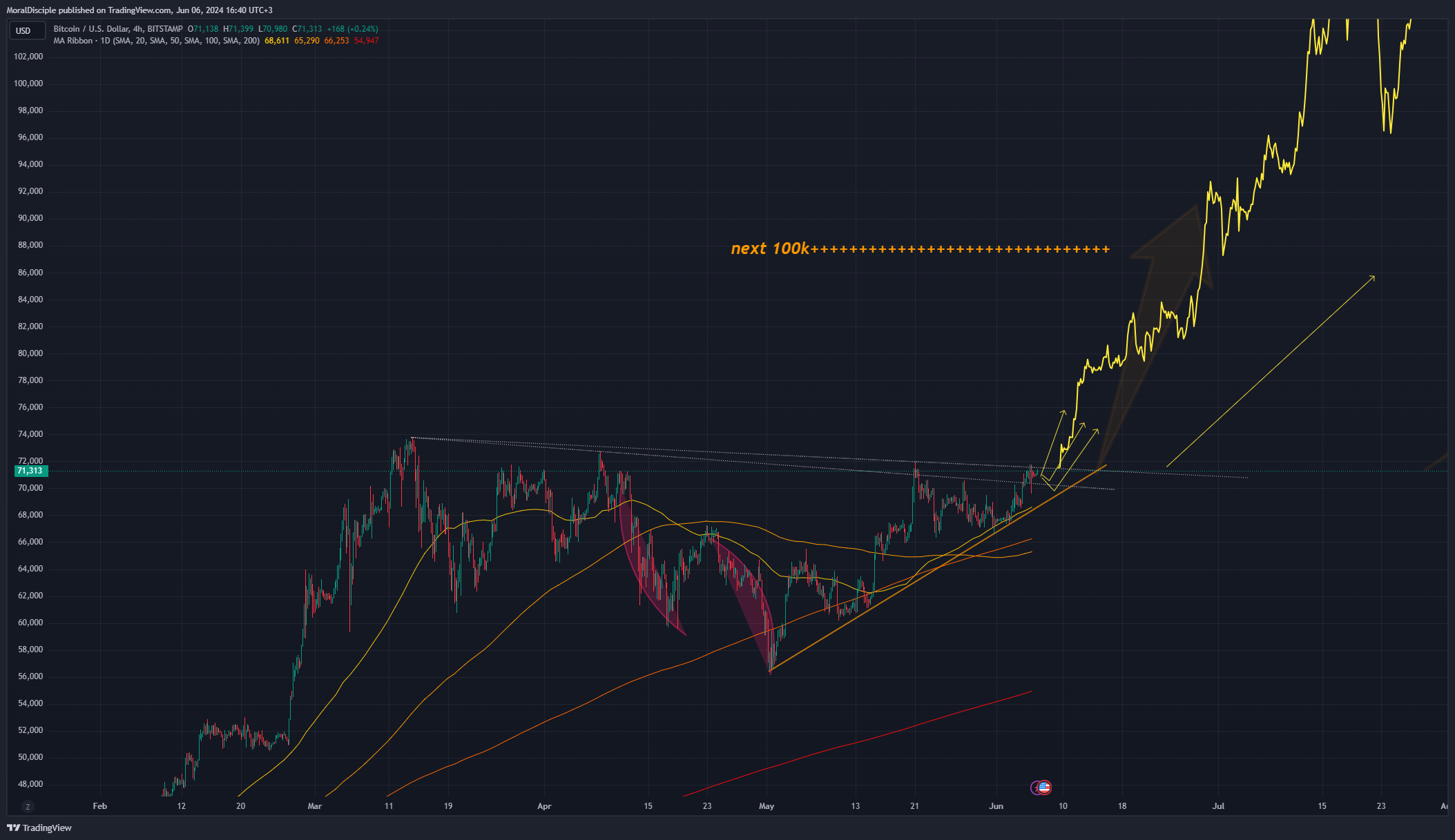
Task: Click the 60,000 price axis label
Action: tap(30, 623)
